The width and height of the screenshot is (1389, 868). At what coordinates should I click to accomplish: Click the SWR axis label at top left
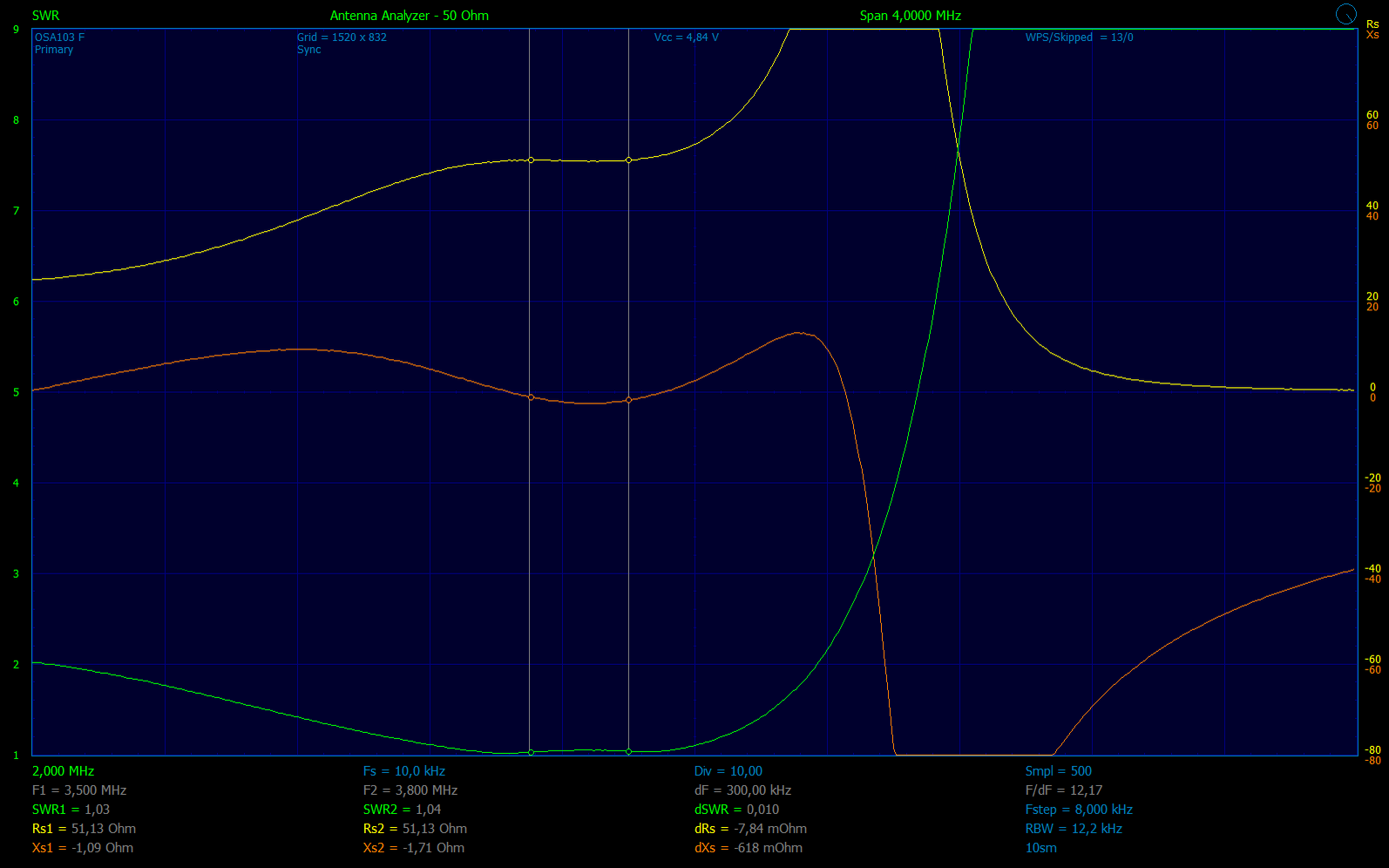(x=45, y=16)
